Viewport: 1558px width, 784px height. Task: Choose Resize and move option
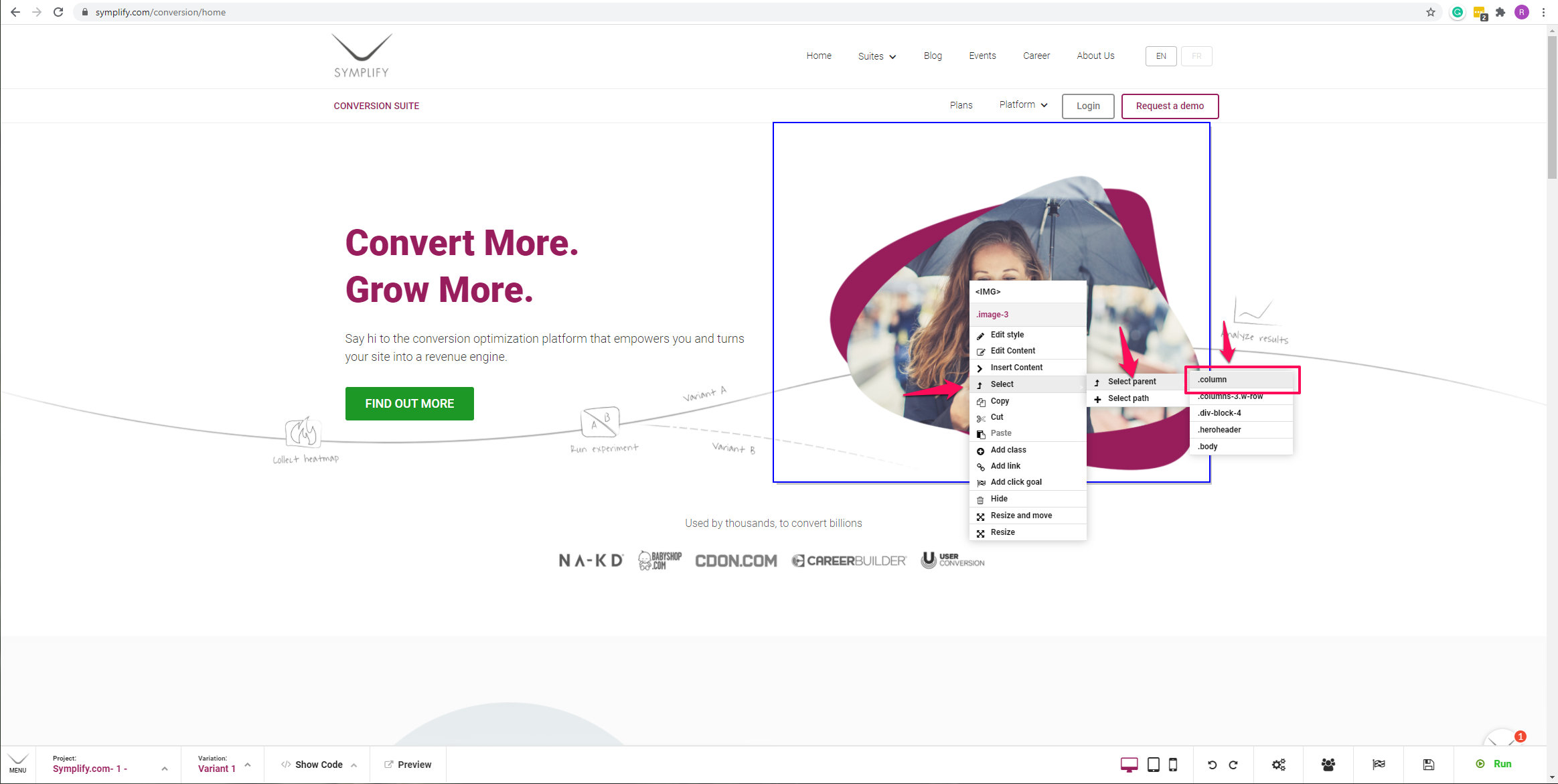[1028, 516]
